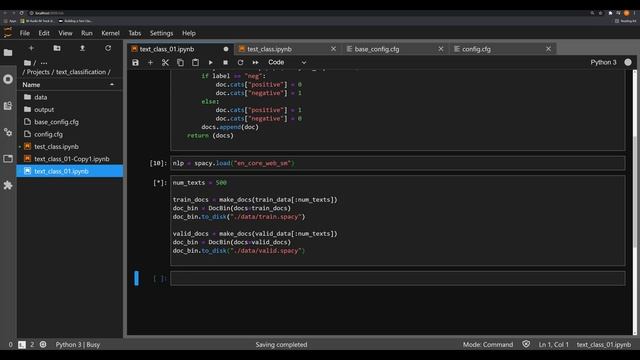Select text_class_01.ipynb in file browser
This screenshot has width=640, height=360.
[69, 171]
